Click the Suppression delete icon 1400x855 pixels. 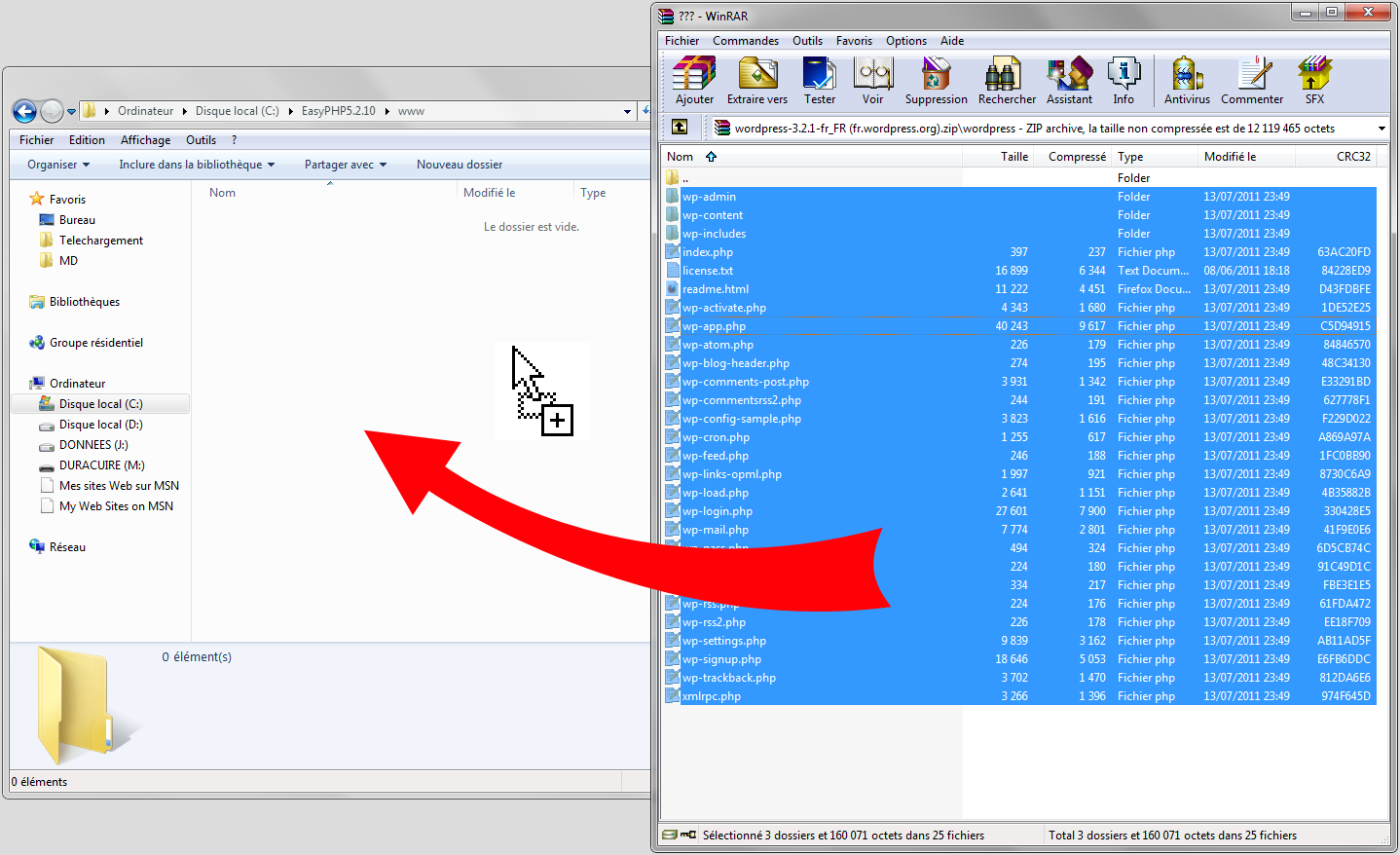pyautogui.click(x=936, y=80)
